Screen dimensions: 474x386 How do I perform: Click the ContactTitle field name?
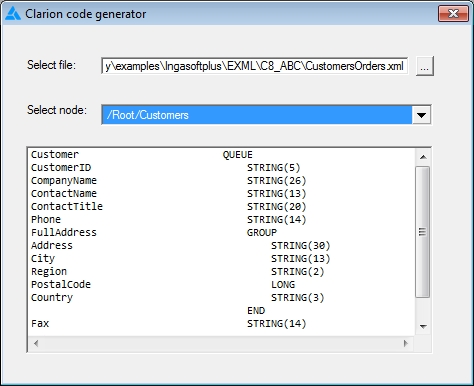click(67, 206)
